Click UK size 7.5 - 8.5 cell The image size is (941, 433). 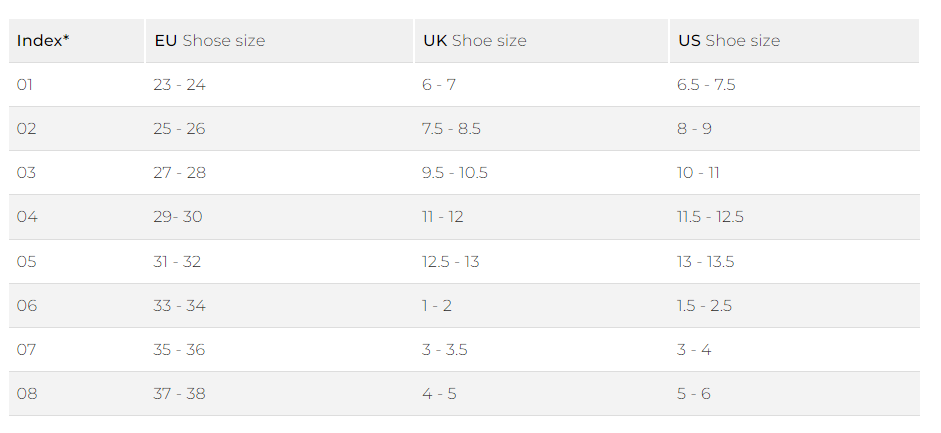pyautogui.click(x=451, y=129)
